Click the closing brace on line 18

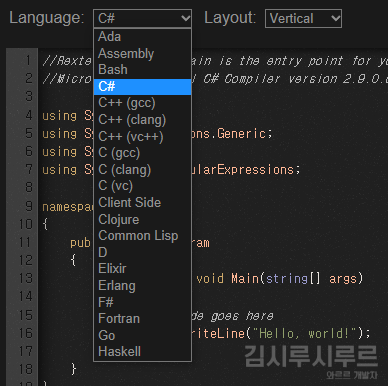tap(74, 369)
